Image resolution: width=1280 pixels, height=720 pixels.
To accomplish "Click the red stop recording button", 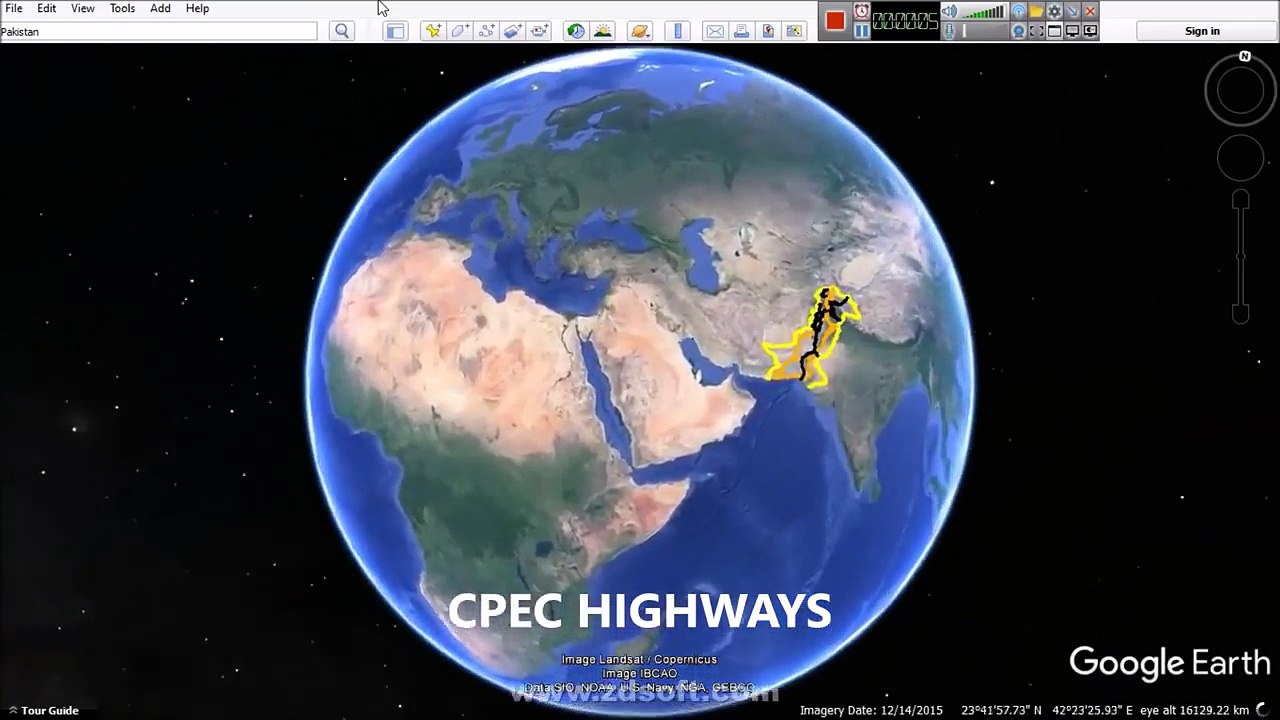I will pos(836,20).
